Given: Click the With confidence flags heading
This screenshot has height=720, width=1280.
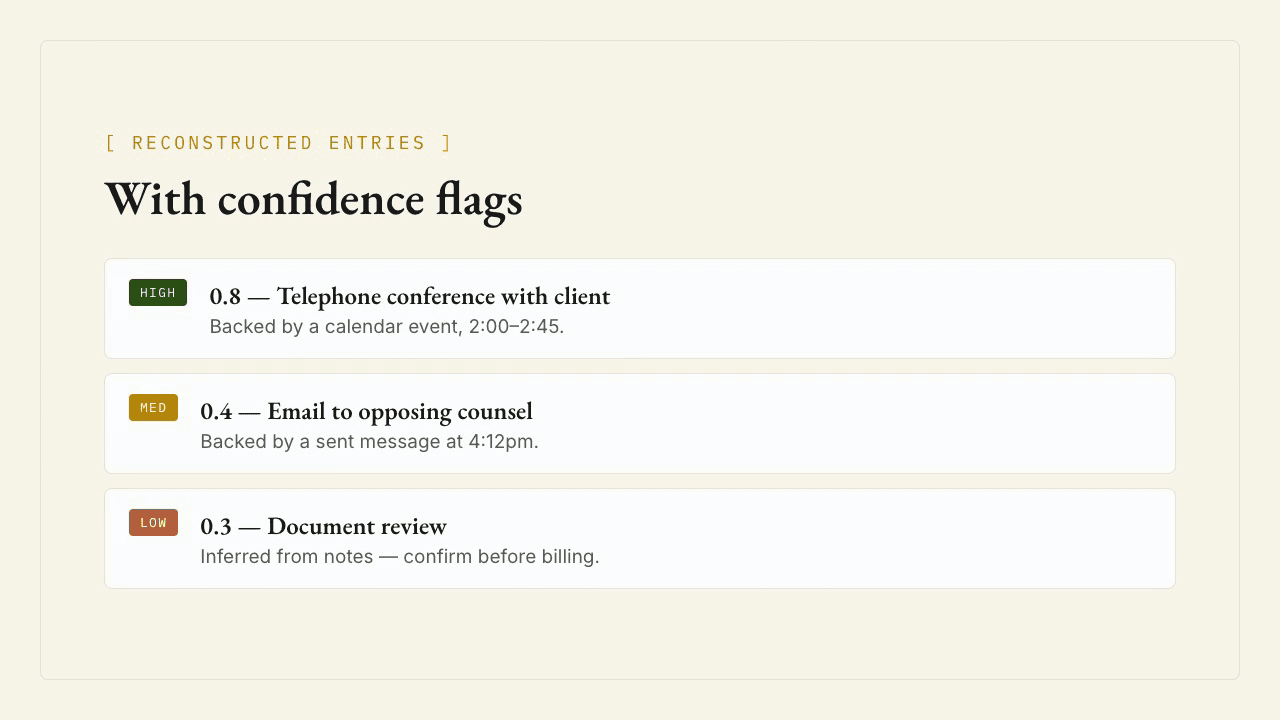Looking at the screenshot, I should pyautogui.click(x=314, y=198).
